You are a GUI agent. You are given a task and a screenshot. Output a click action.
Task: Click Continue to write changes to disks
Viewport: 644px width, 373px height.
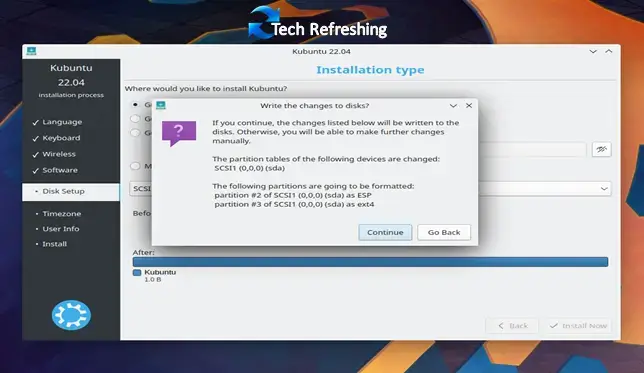click(385, 232)
